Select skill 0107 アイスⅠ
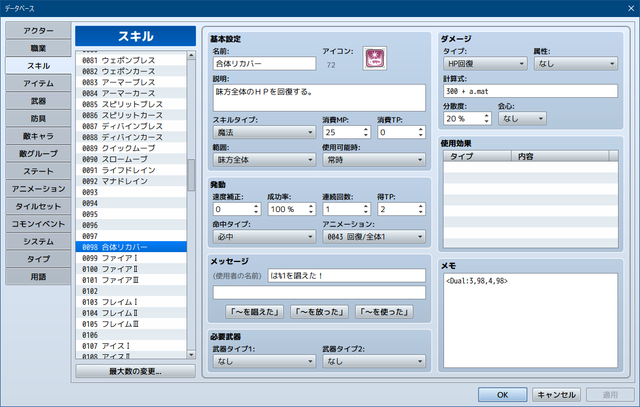 coord(131,346)
